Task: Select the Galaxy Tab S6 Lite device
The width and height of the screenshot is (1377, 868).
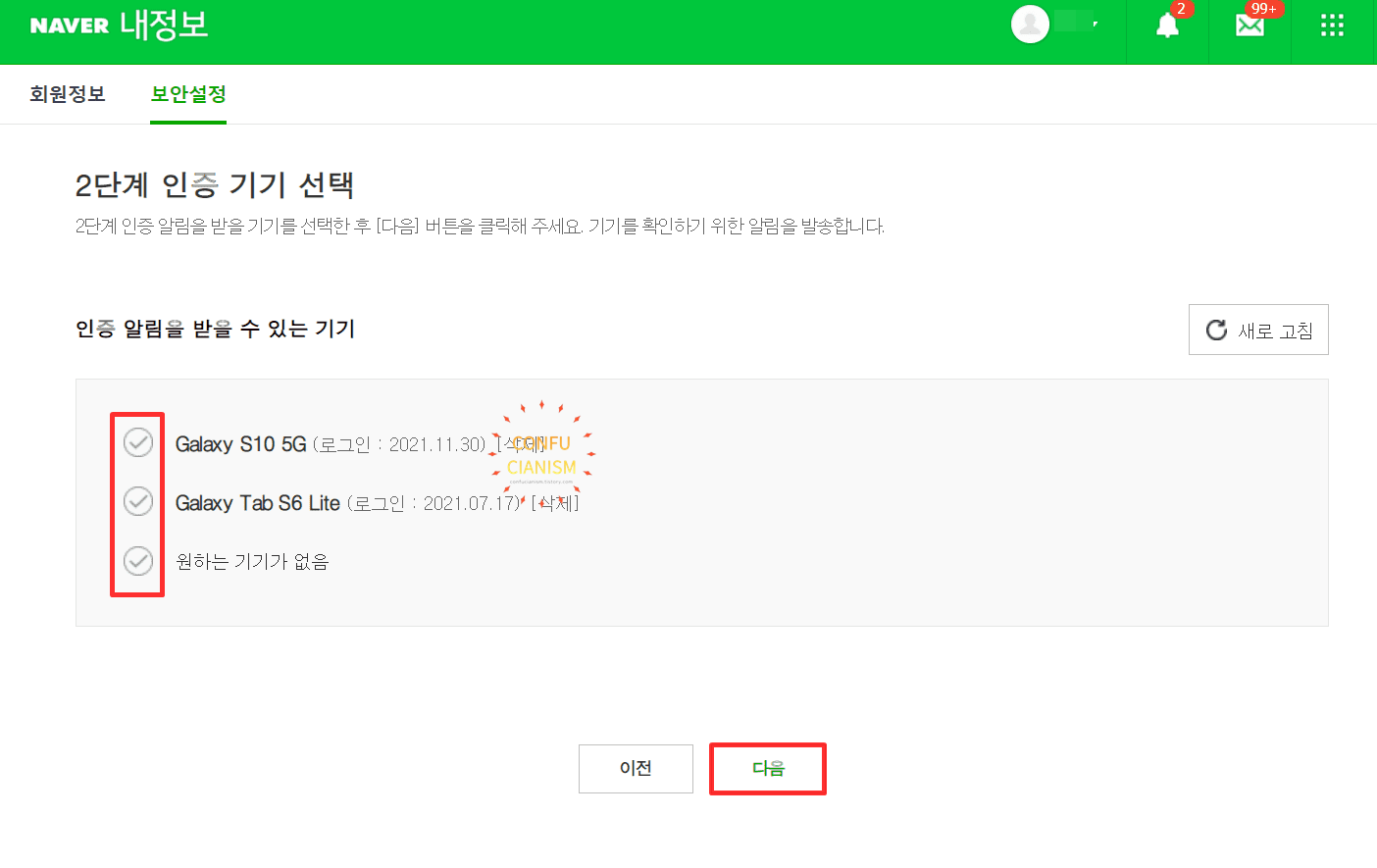Action: 138,502
